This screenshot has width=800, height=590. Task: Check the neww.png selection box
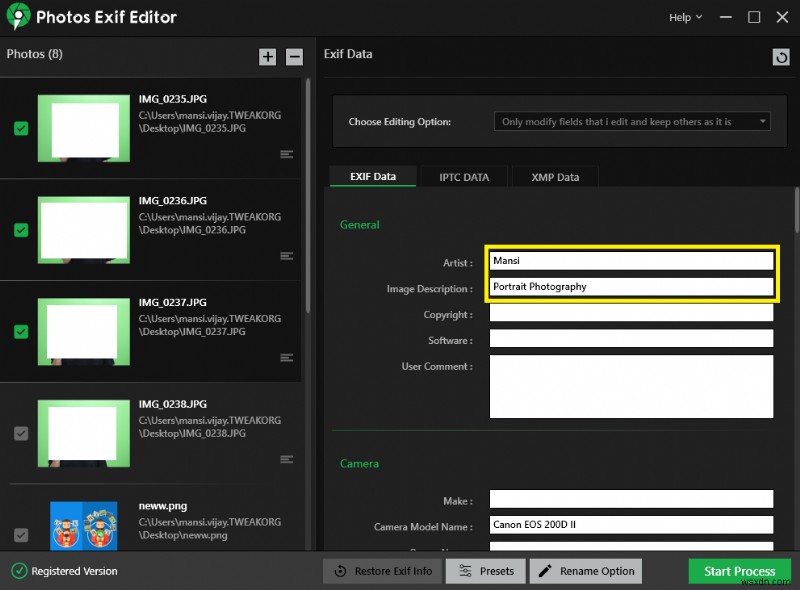(20, 533)
